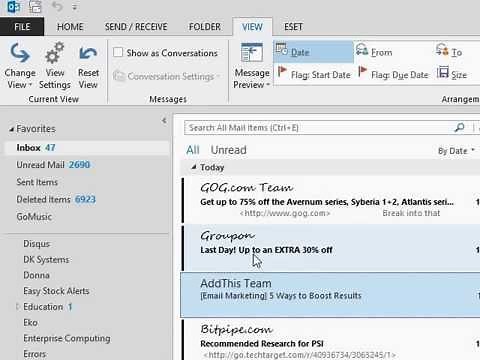Arrange by Flag: Start Date
Image resolution: width=480 pixels, height=360 pixels.
point(314,74)
